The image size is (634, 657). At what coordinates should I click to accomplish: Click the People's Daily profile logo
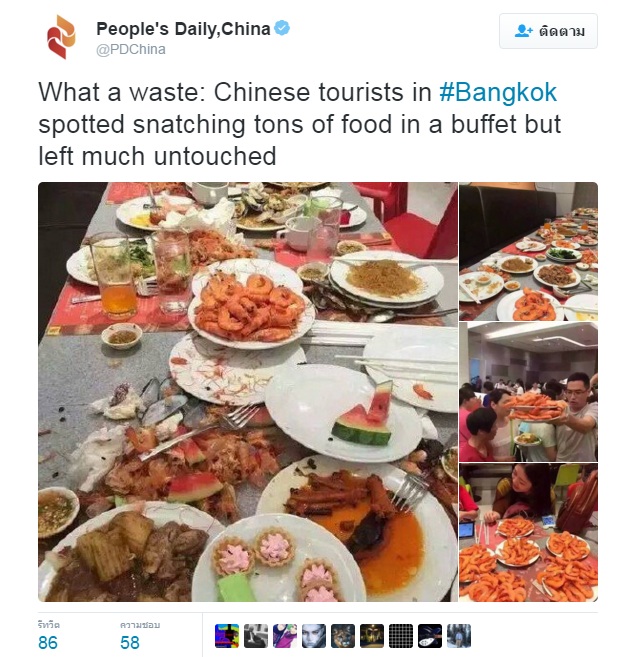click(x=61, y=37)
